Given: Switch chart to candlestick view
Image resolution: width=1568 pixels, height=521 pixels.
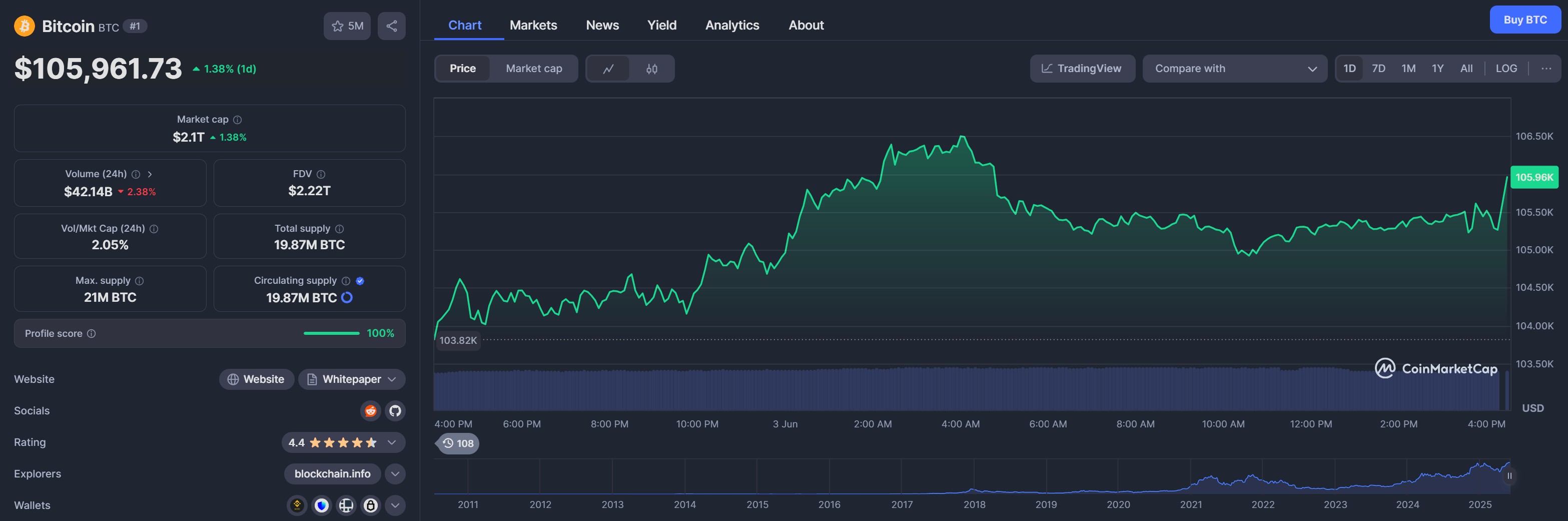Looking at the screenshot, I should (x=651, y=69).
